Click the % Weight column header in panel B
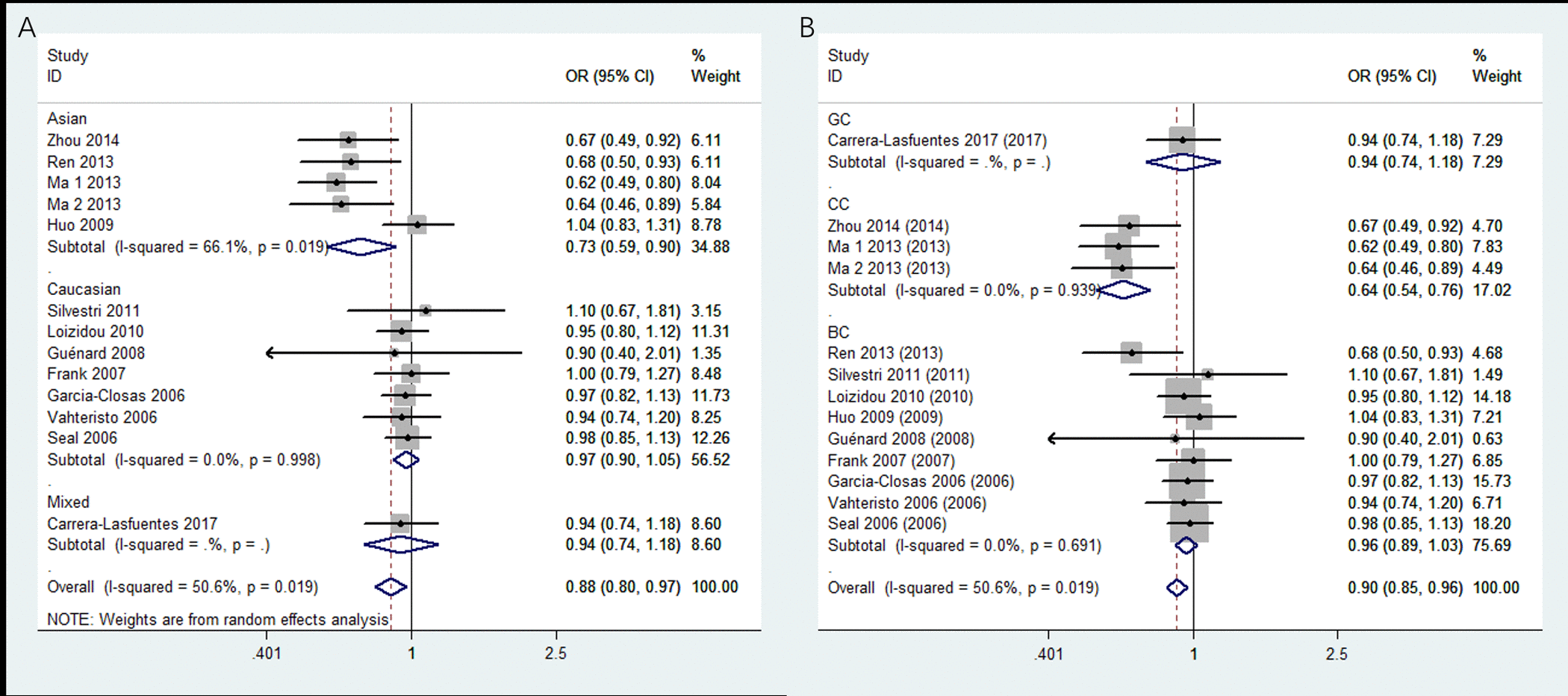Screen dimensions: 1568x696 [x=1496, y=66]
